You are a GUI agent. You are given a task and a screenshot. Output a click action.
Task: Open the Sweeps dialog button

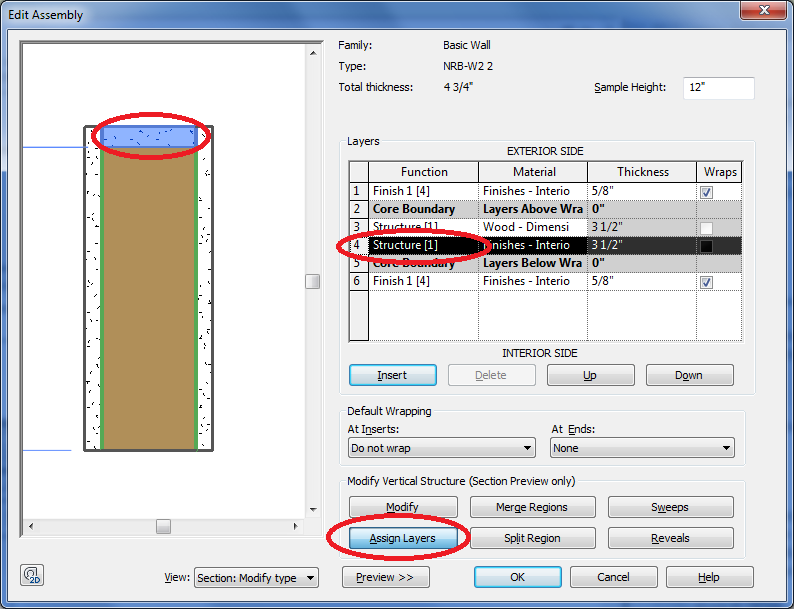(670, 507)
